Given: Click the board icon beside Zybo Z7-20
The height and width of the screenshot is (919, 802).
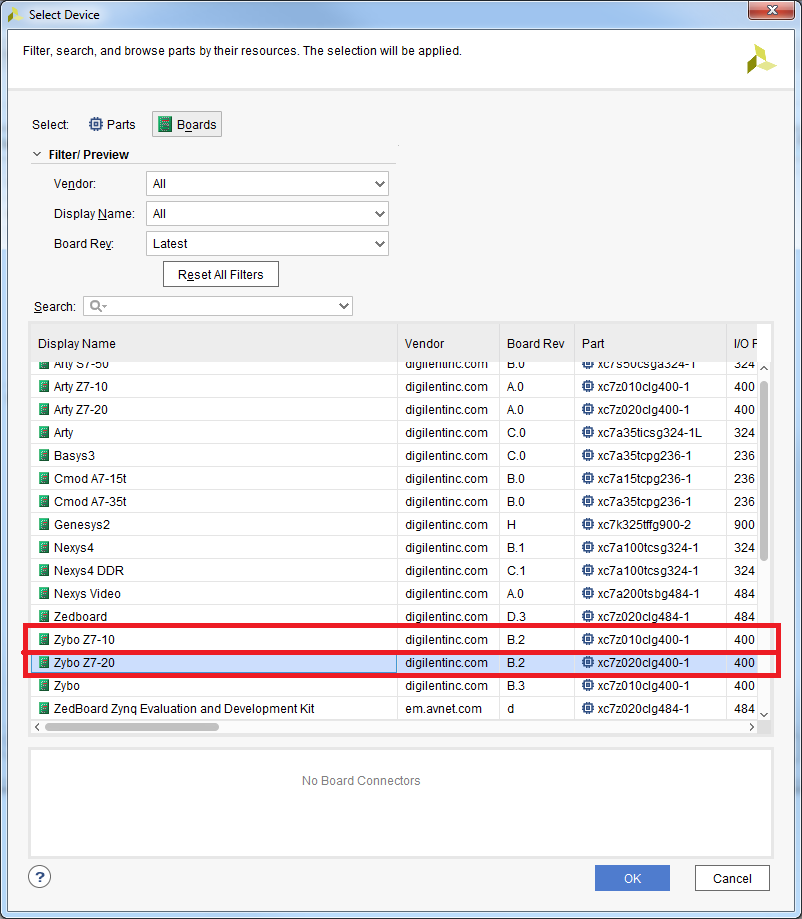Looking at the screenshot, I should 44,662.
